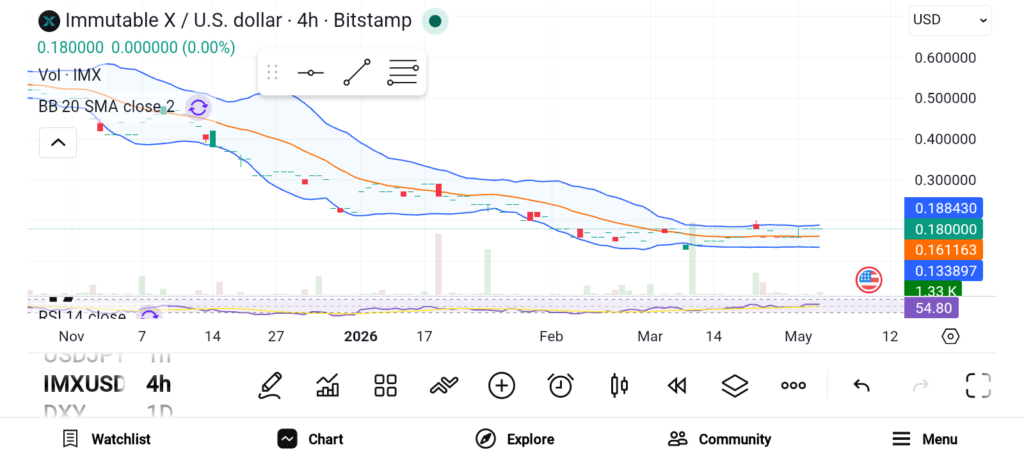The height and width of the screenshot is (461, 1024).
Task: Click the 0.188430 upper band price label
Action: [x=944, y=208]
